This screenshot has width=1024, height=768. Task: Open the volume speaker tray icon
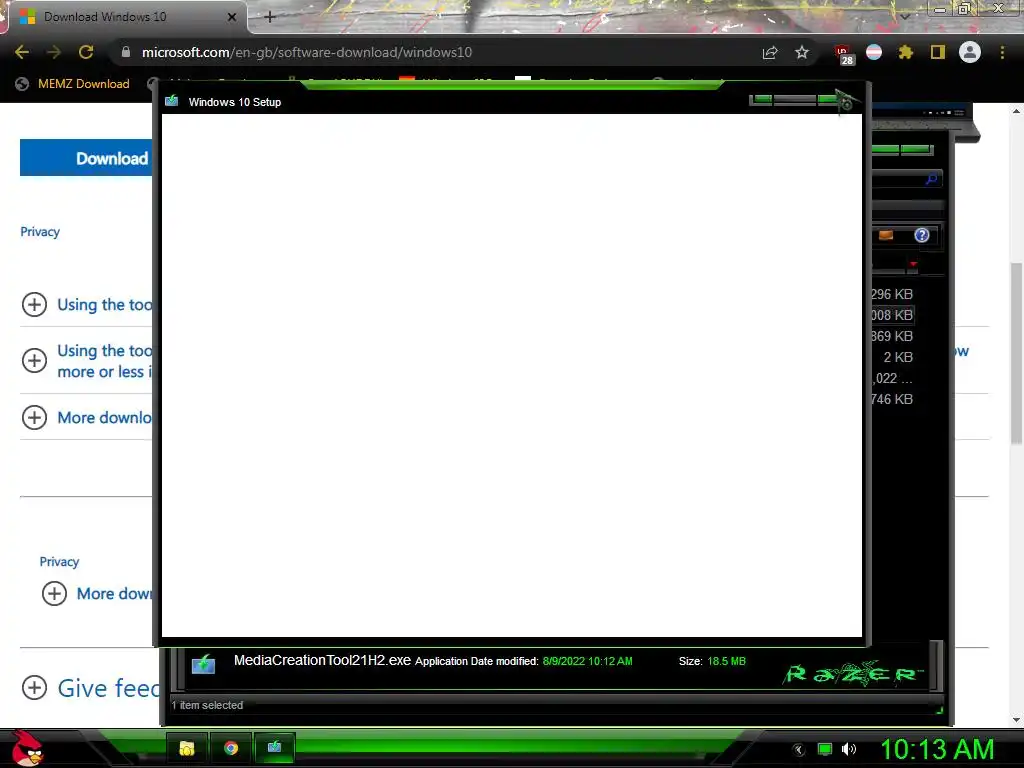[848, 750]
